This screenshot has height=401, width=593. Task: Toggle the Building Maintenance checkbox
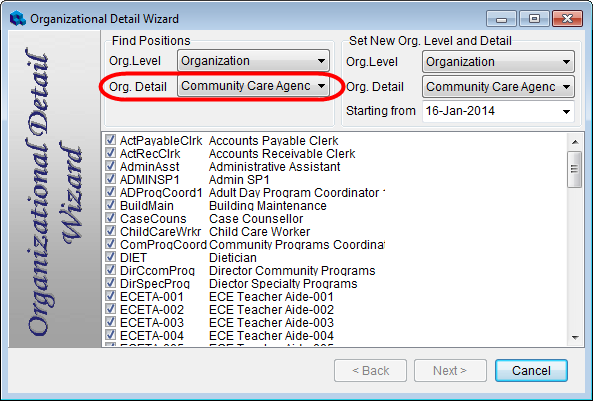click(x=110, y=205)
